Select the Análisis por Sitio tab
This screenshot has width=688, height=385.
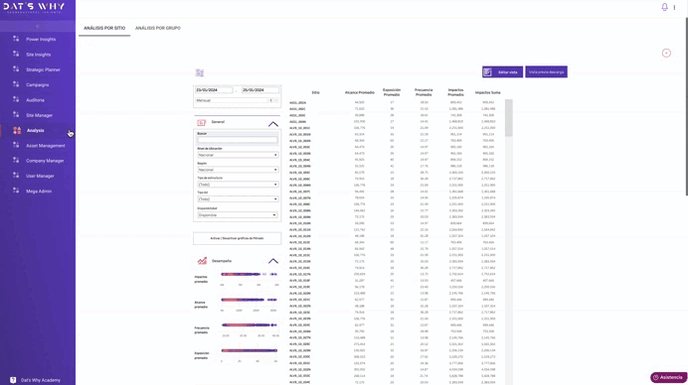tap(104, 28)
